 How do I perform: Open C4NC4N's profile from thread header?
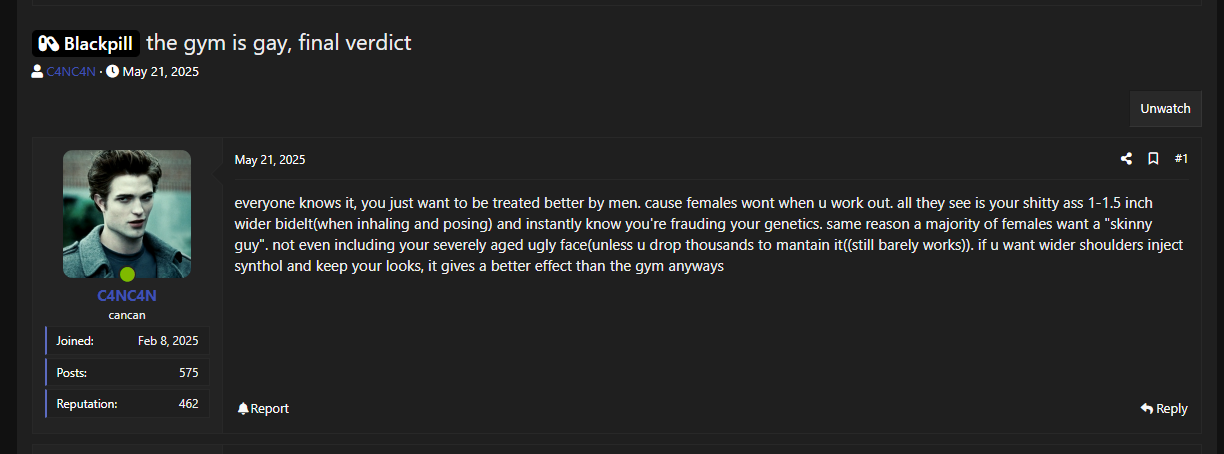tap(71, 71)
